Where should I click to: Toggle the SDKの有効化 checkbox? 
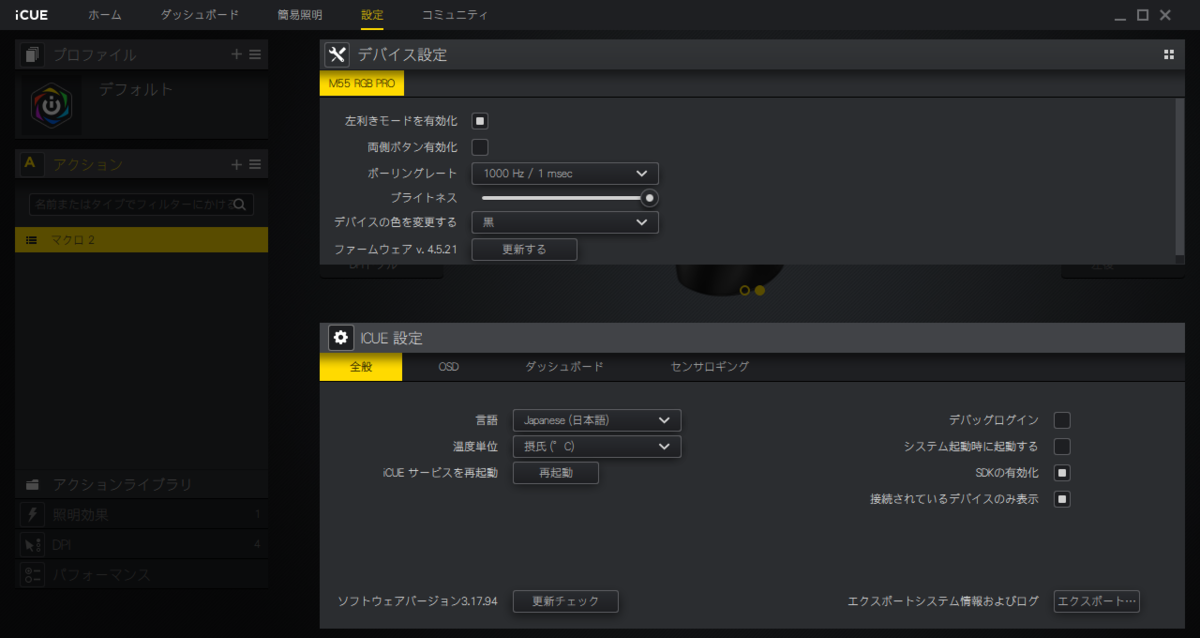[x=1062, y=472]
